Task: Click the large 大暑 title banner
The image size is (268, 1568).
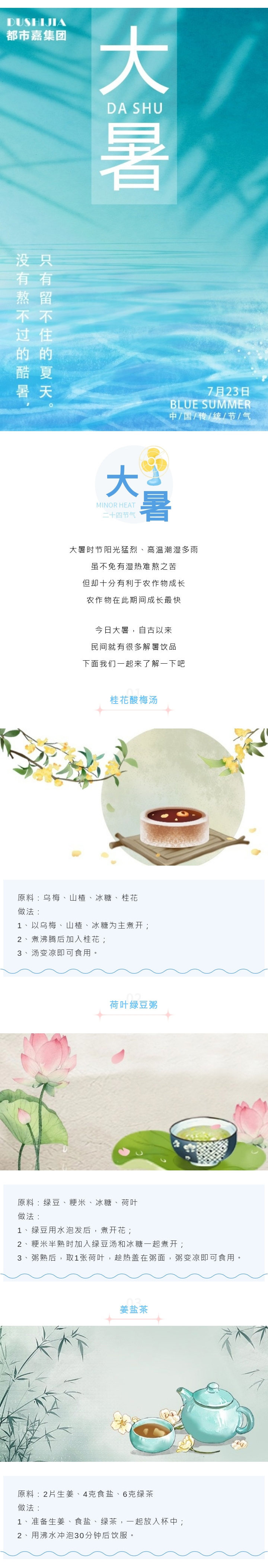Action: pyautogui.click(x=134, y=107)
